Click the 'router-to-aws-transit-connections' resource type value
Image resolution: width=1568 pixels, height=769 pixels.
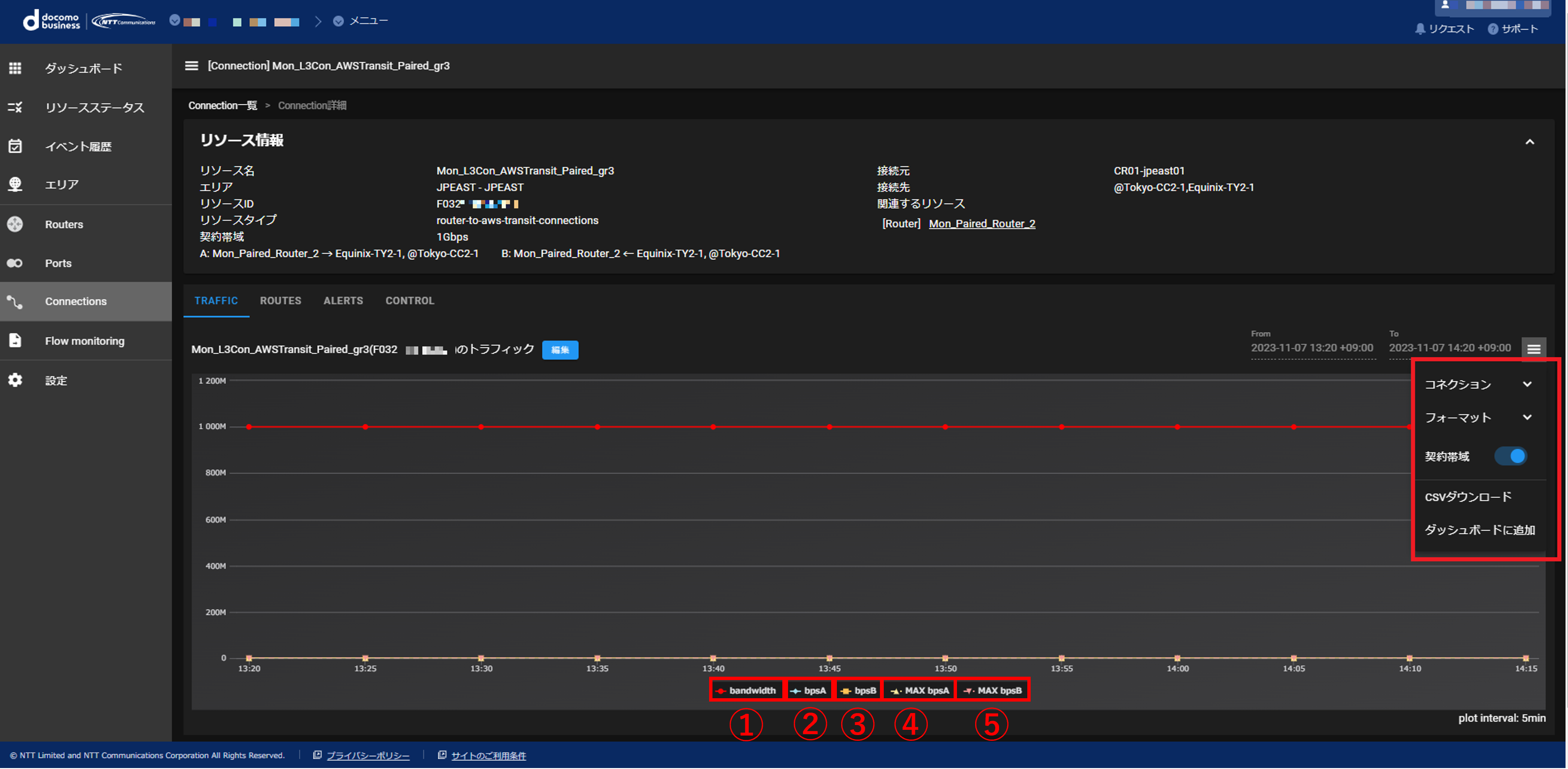(x=517, y=220)
